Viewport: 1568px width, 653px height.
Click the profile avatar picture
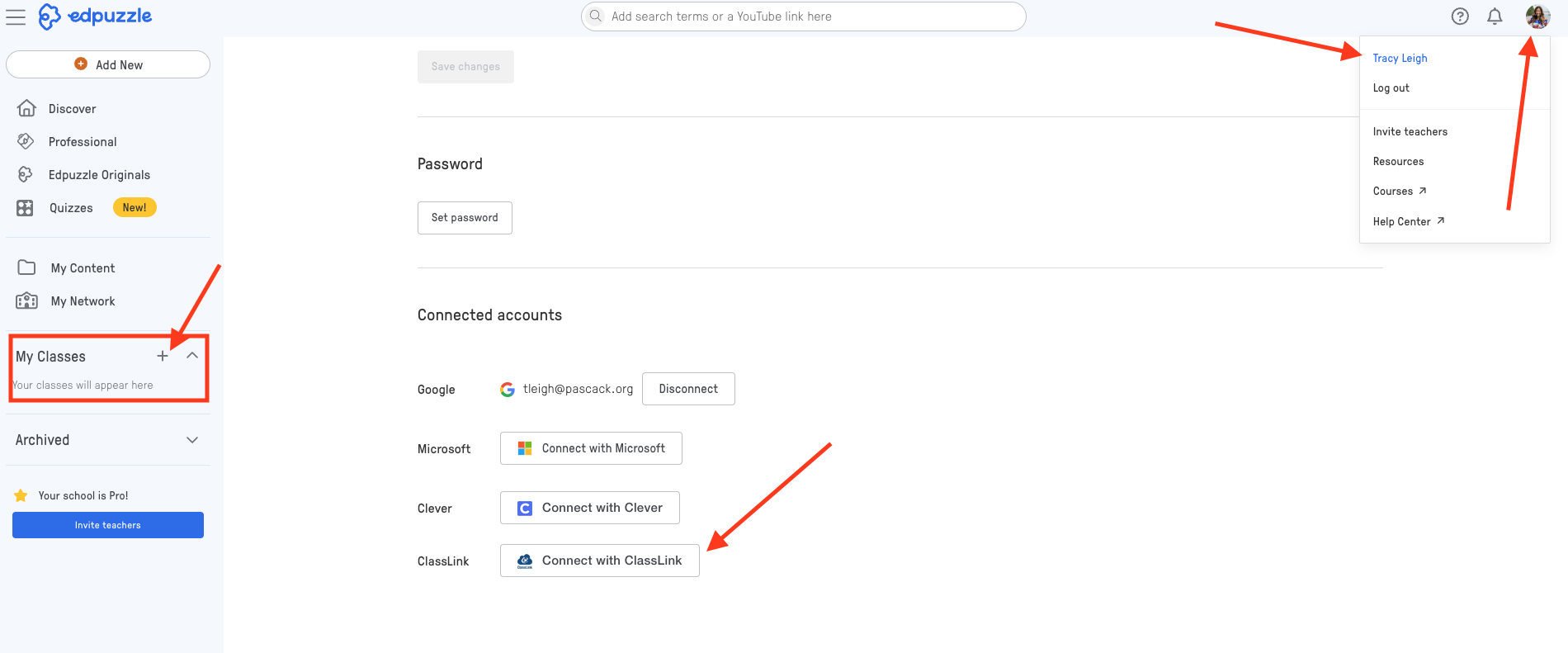(1537, 17)
